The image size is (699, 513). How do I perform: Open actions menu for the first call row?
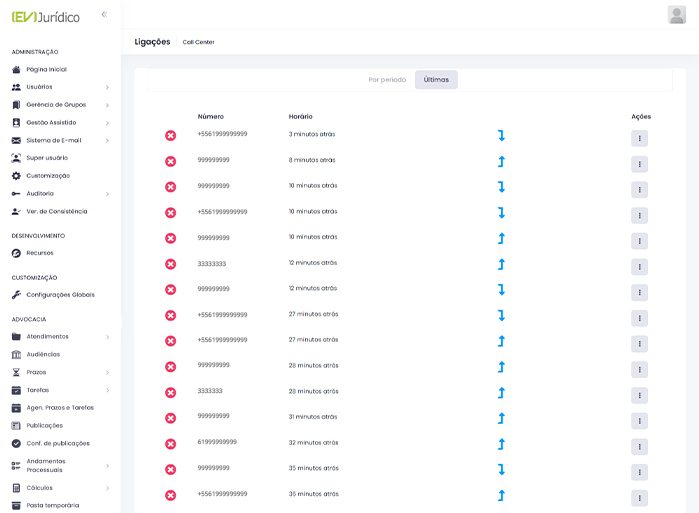pos(639,138)
